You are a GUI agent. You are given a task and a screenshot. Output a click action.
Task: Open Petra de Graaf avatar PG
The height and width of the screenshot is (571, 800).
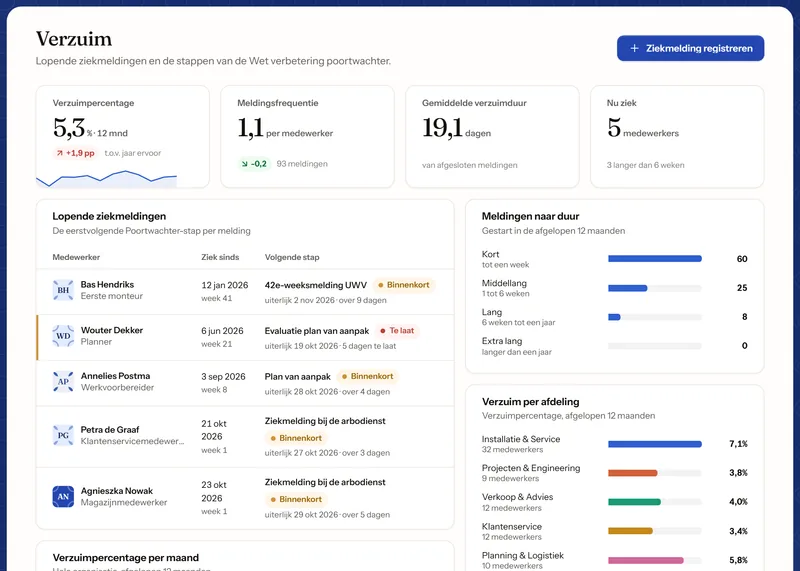point(63,435)
